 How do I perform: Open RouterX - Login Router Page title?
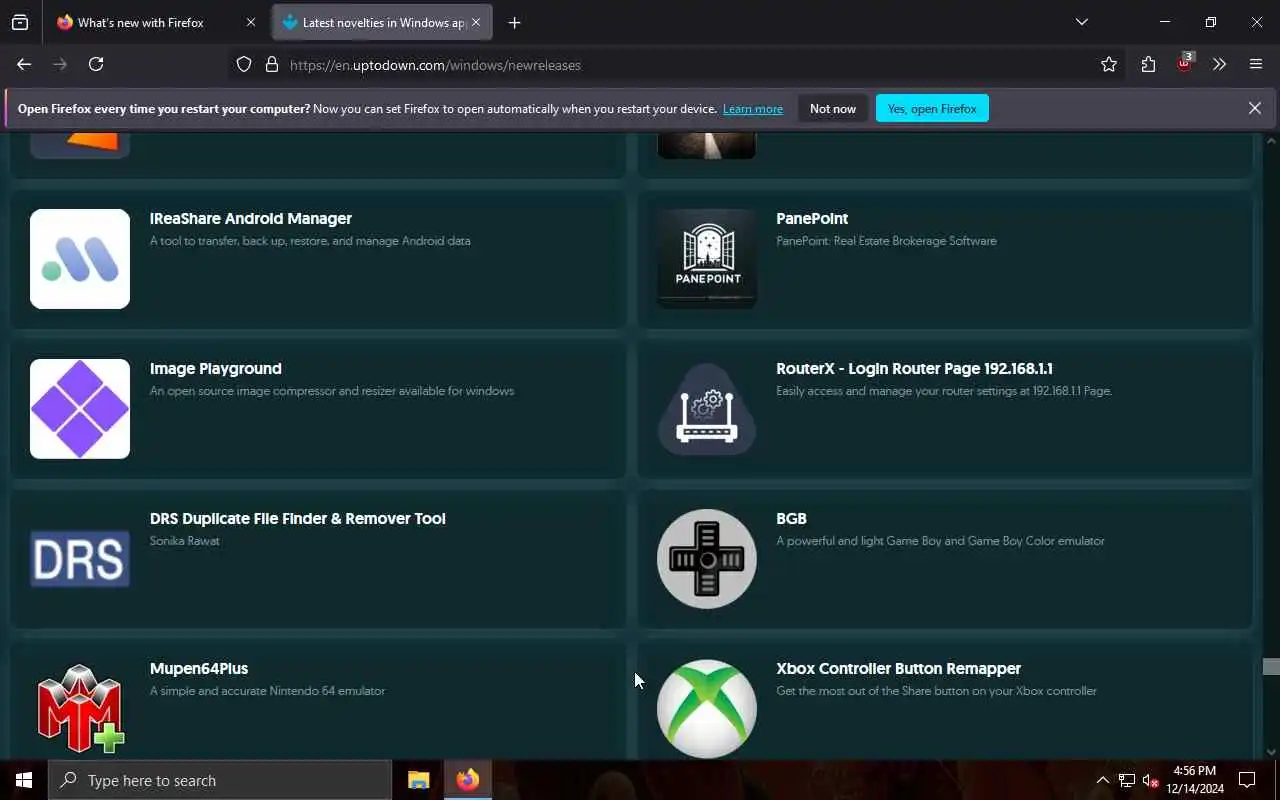click(x=914, y=368)
